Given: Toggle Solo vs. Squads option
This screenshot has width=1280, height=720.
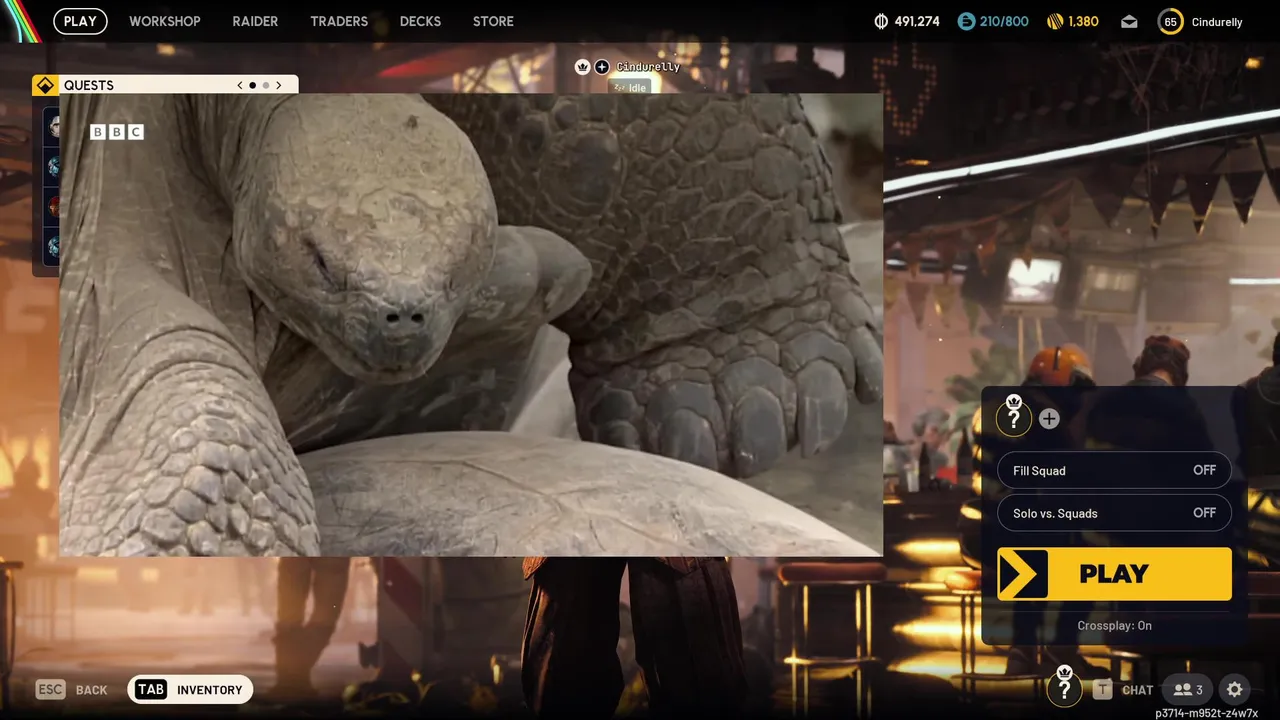Looking at the screenshot, I should [x=1114, y=513].
